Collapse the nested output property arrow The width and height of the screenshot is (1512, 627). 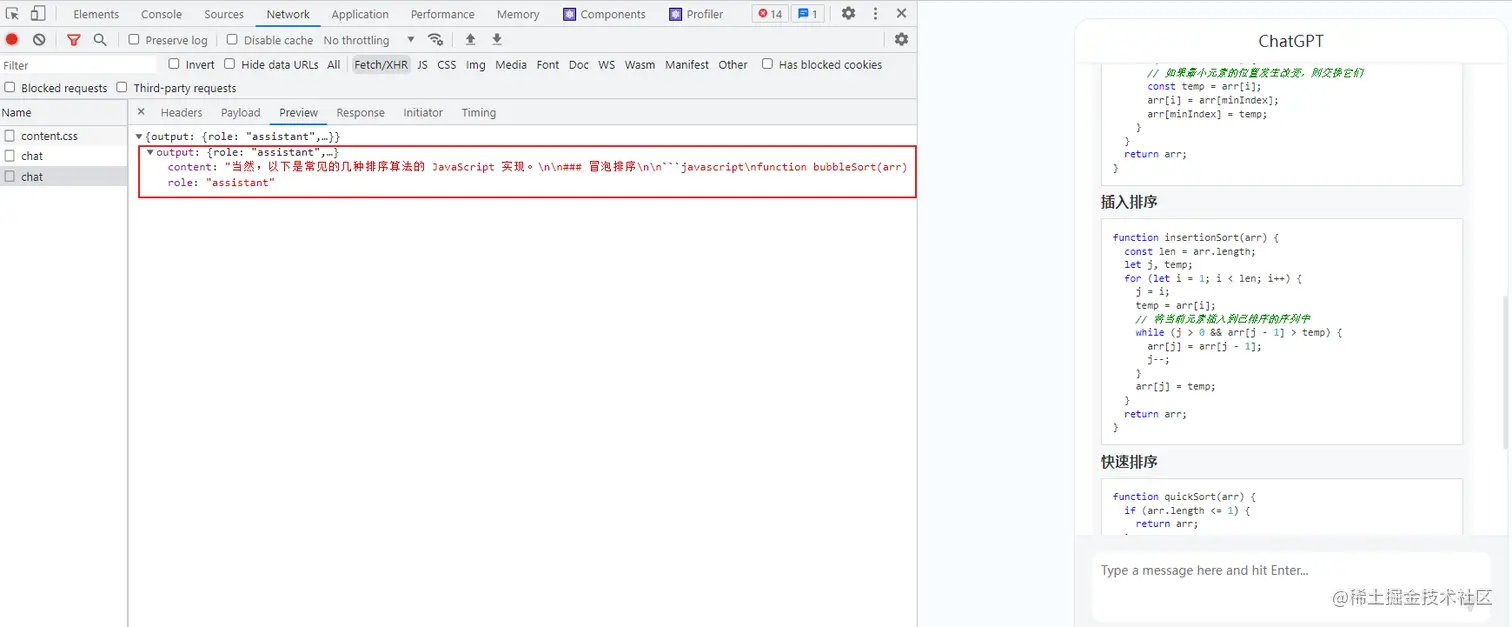151,152
